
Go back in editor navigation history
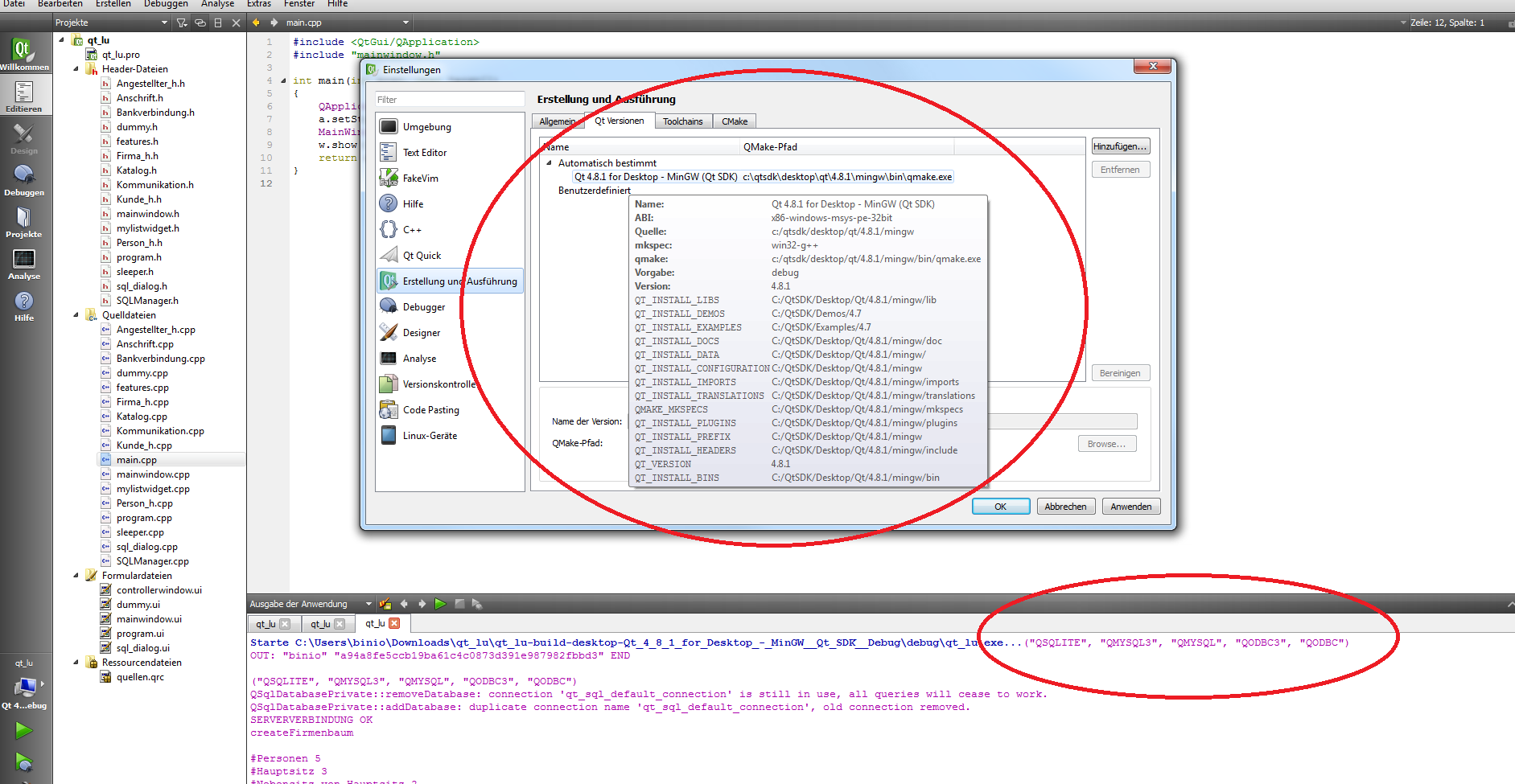click(x=256, y=23)
